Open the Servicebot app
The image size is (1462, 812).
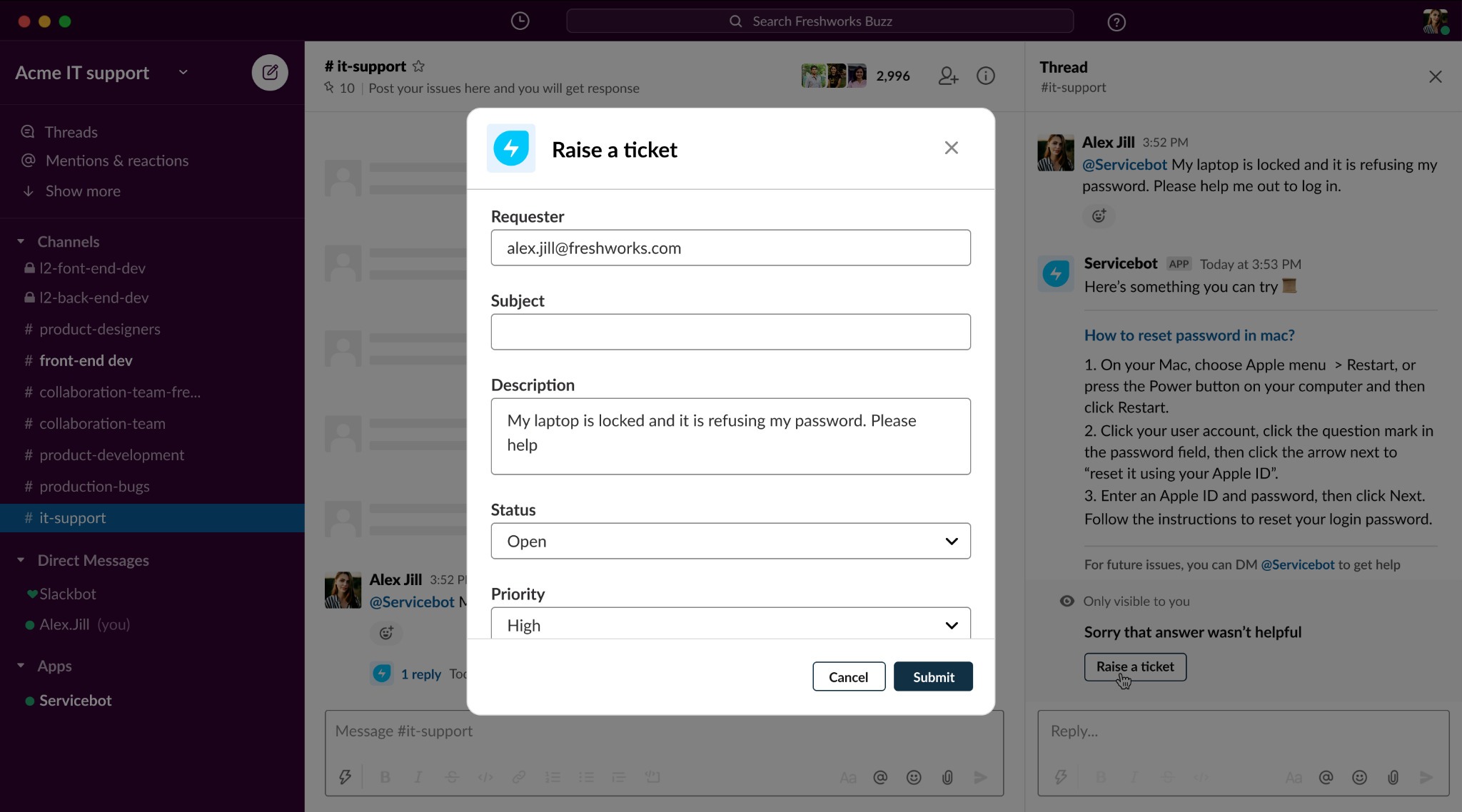pos(75,701)
